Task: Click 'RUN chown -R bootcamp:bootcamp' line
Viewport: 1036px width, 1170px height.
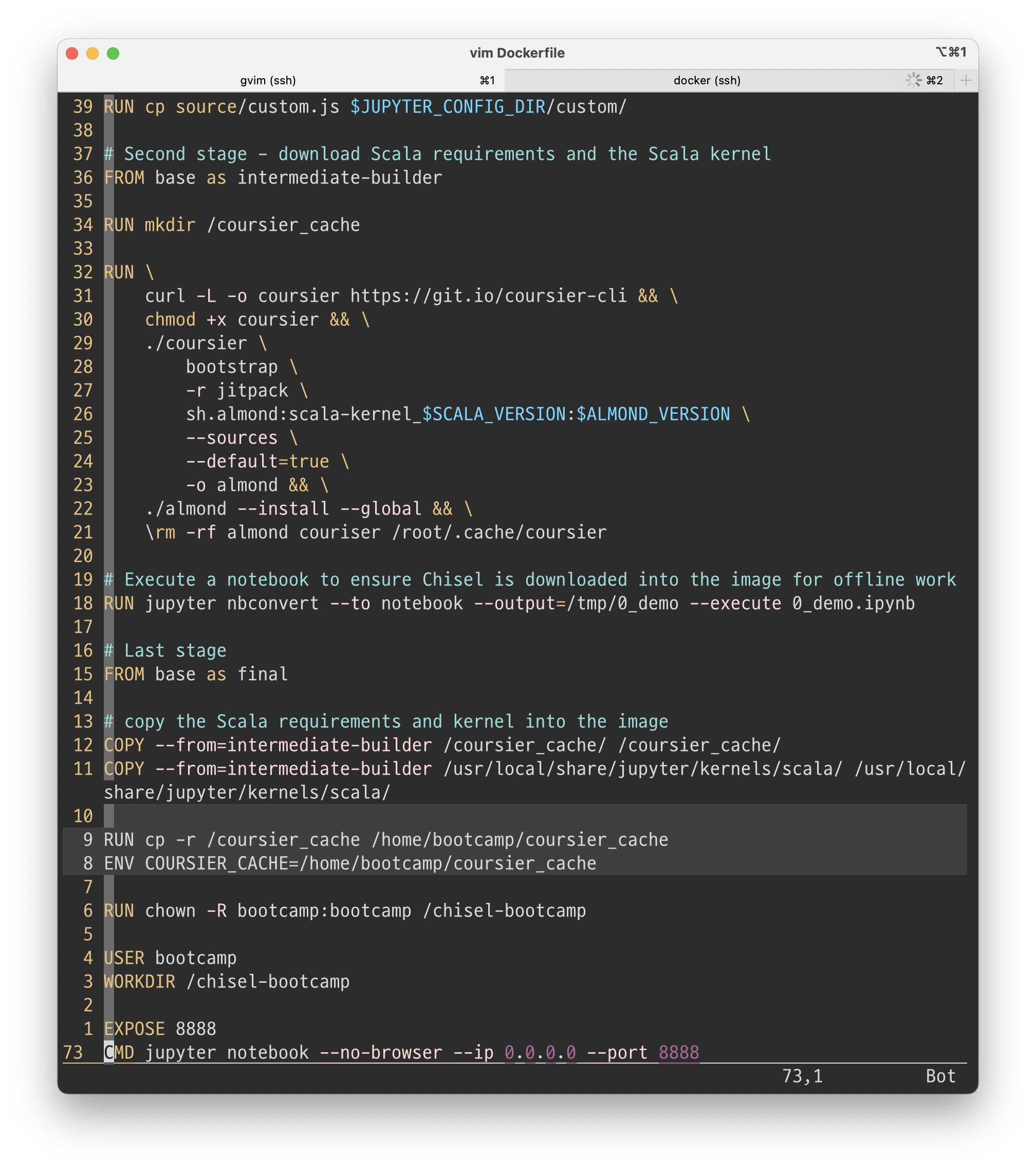Action: click(x=344, y=911)
